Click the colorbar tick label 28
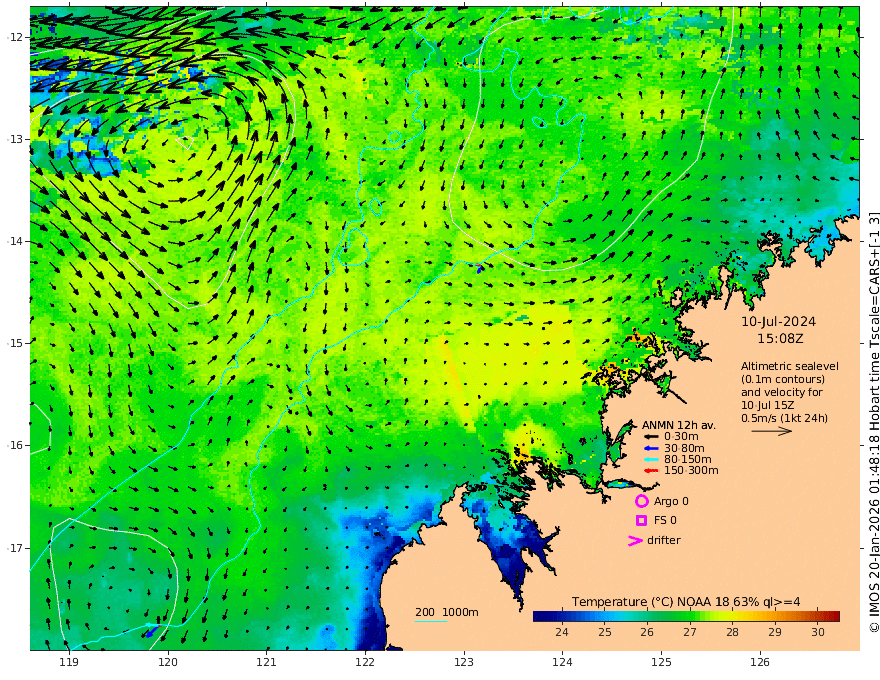 point(732,632)
